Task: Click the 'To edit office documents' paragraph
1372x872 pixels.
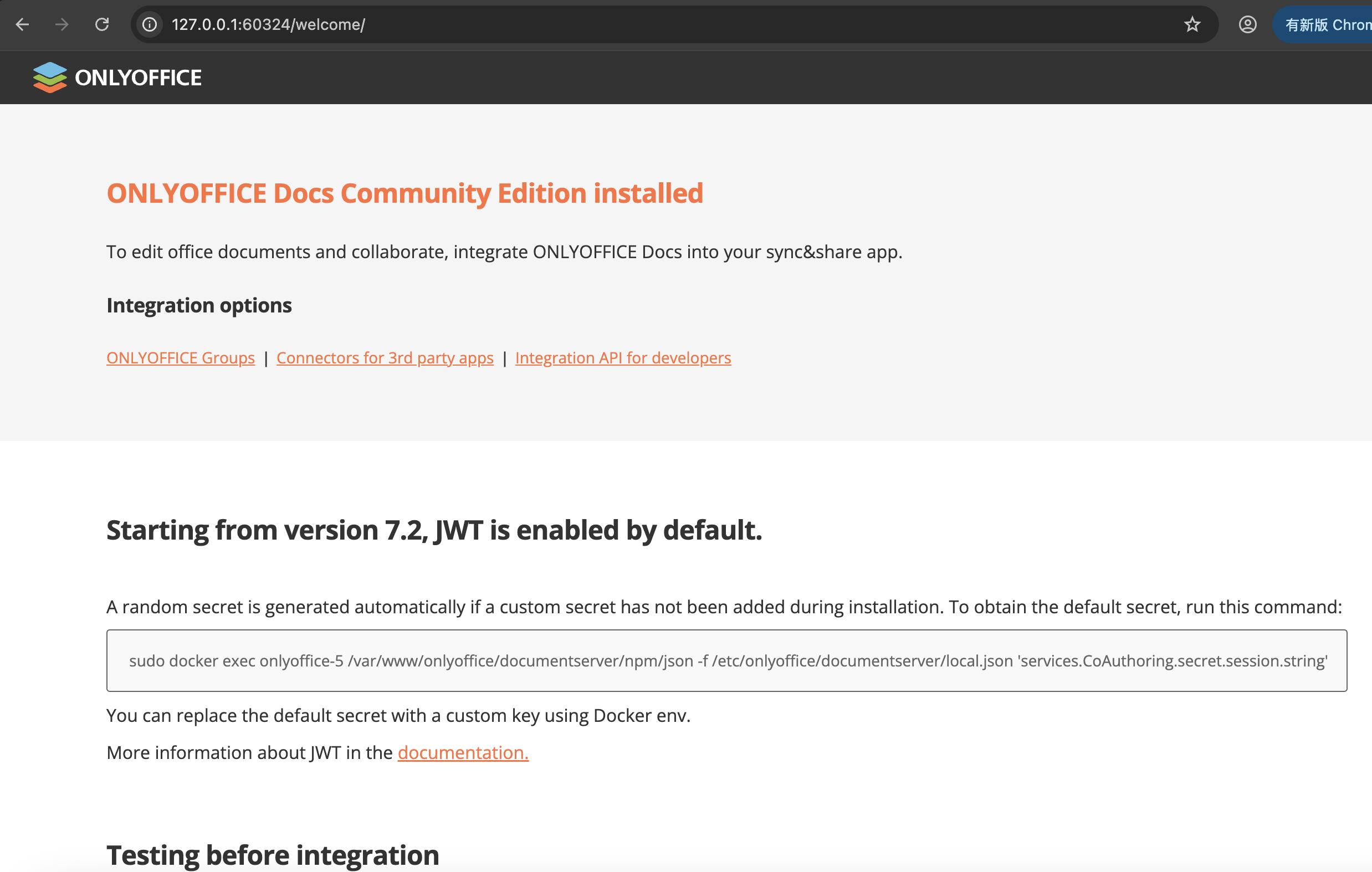Action: [x=504, y=252]
